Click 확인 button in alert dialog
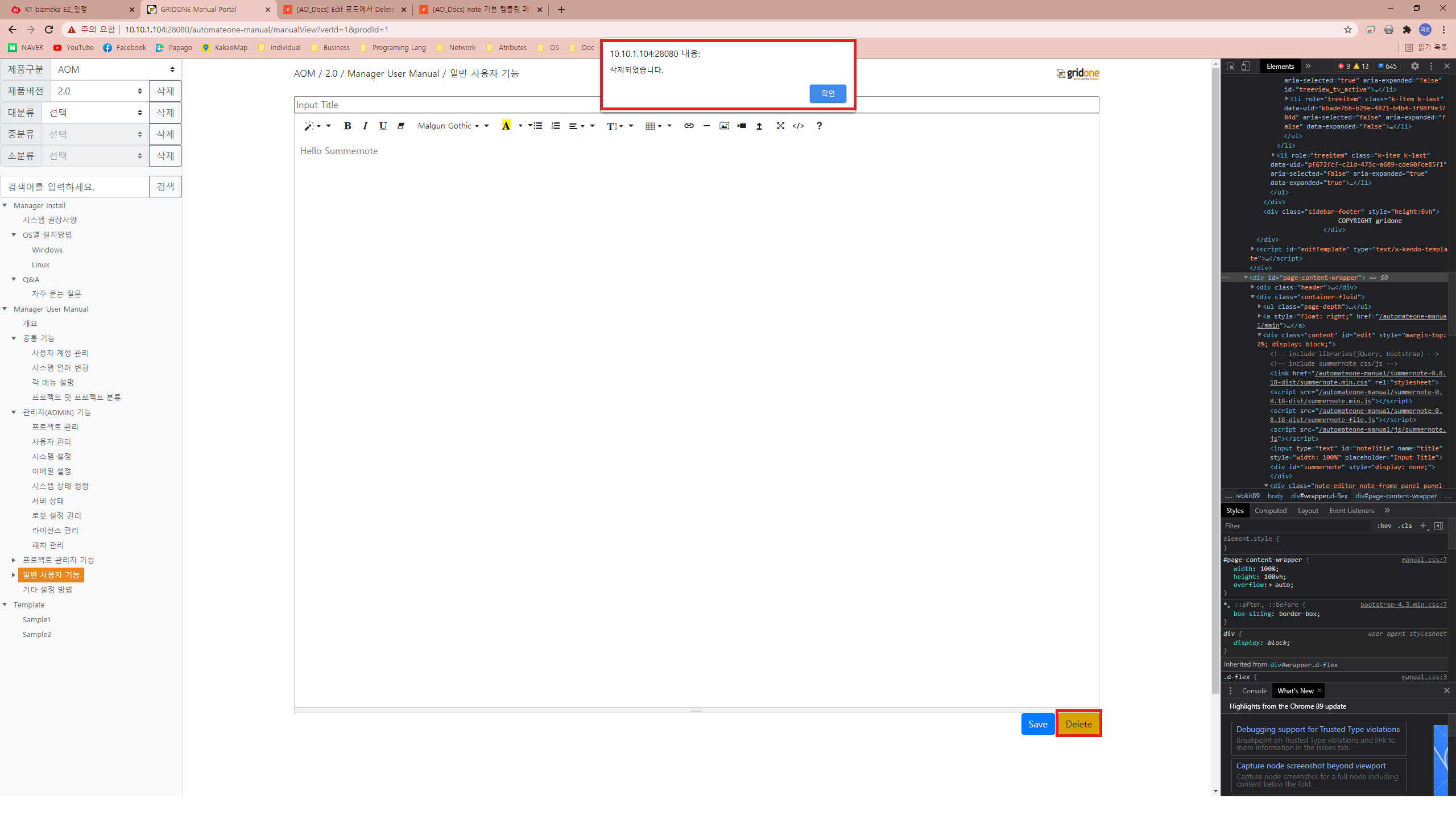Image resolution: width=1456 pixels, height=819 pixels. pyautogui.click(x=828, y=93)
